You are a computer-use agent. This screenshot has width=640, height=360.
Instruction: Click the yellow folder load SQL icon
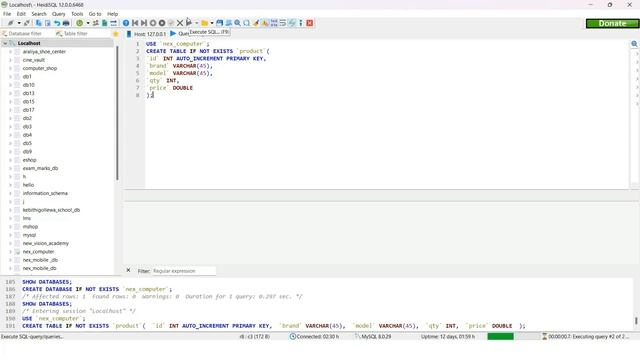204,23
